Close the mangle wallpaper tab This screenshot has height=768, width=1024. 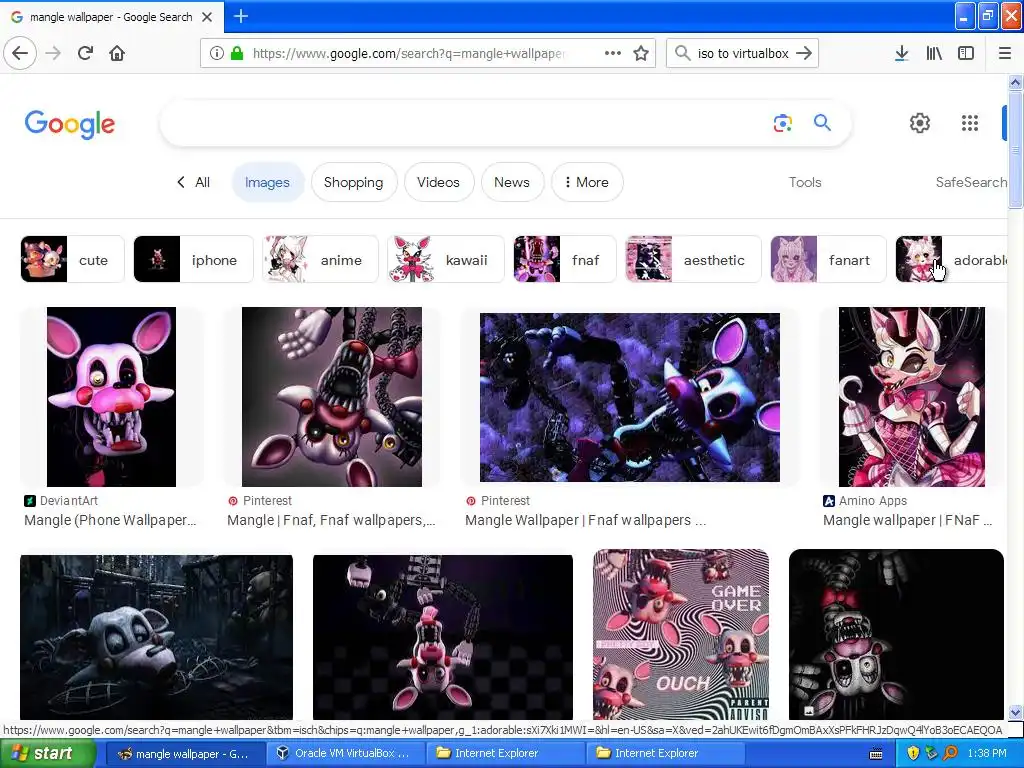(207, 17)
